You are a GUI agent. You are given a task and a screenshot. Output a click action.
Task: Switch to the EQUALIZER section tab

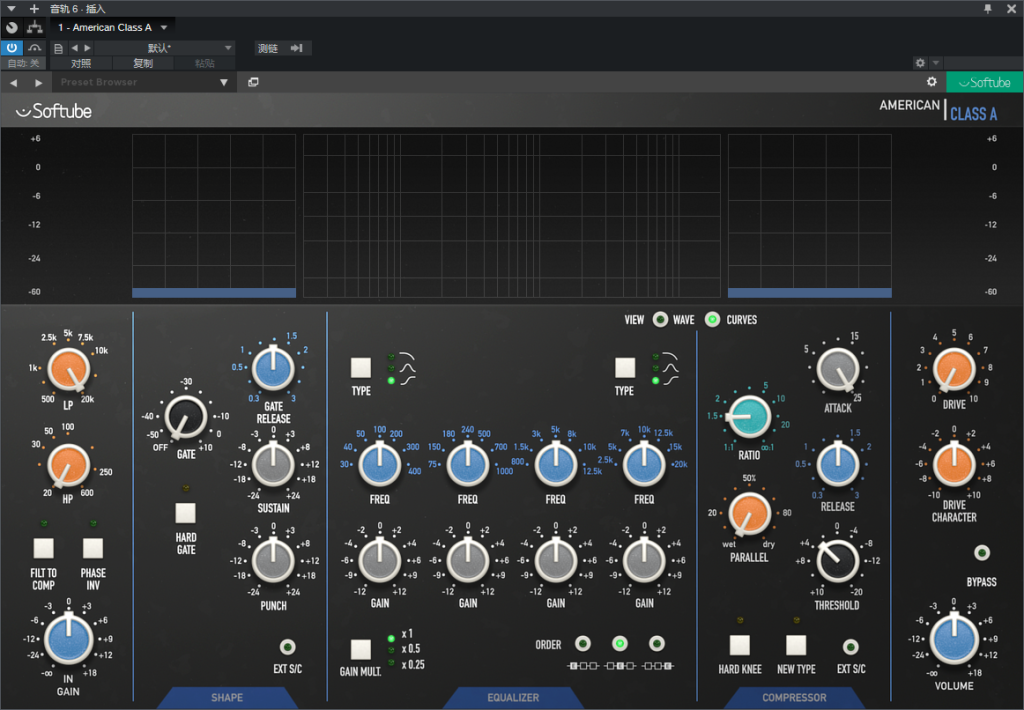513,698
